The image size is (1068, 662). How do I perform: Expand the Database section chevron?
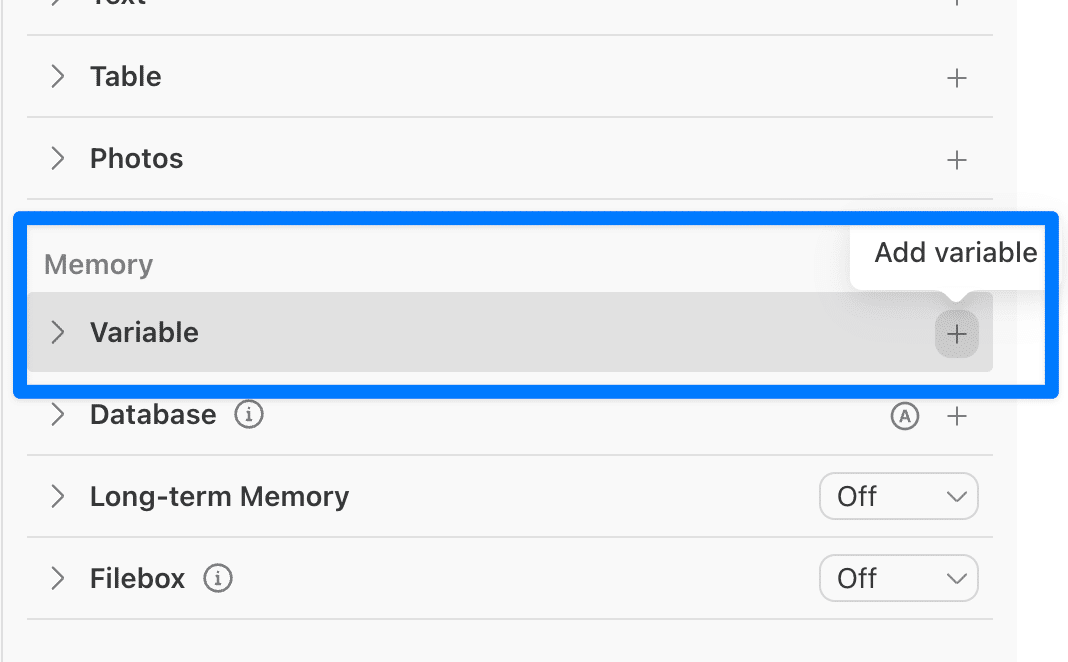(58, 415)
